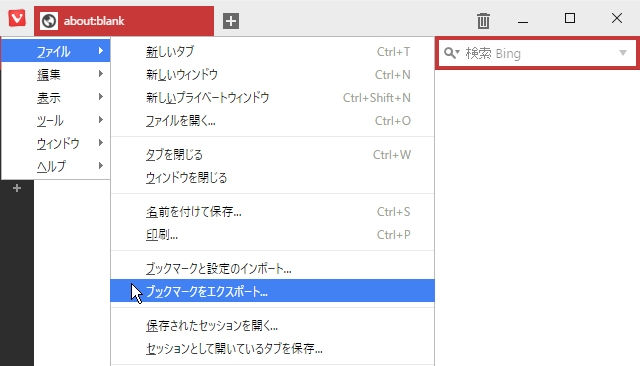Choose 新しいタブ from the menu
Viewport: 640px width, 366px height.
(273, 51)
